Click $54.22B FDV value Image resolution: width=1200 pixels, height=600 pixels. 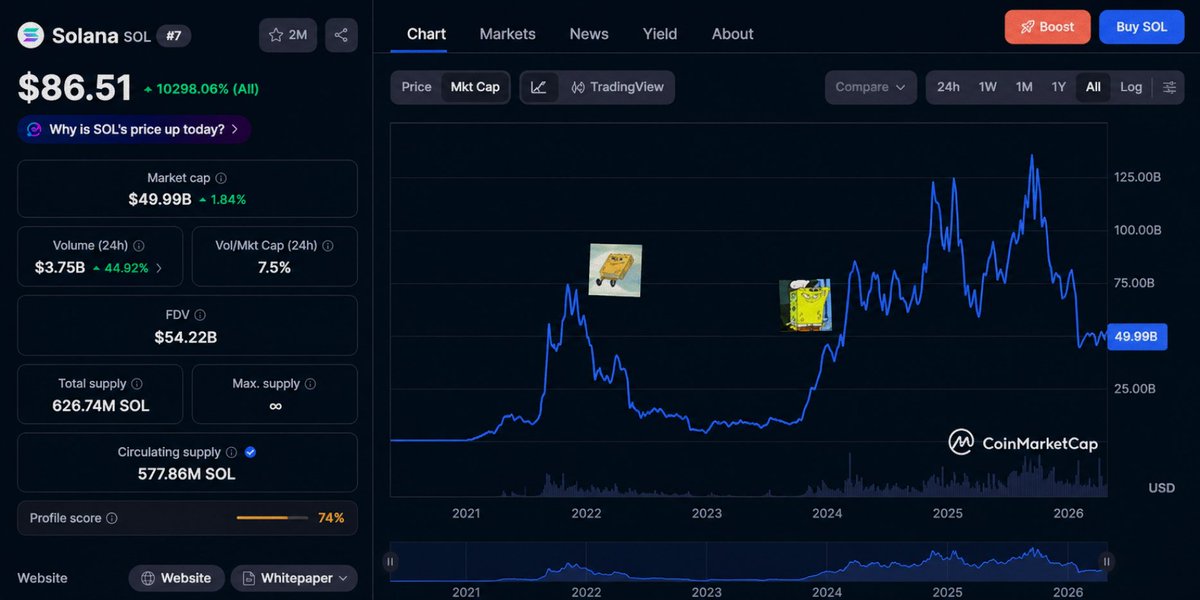click(186, 337)
